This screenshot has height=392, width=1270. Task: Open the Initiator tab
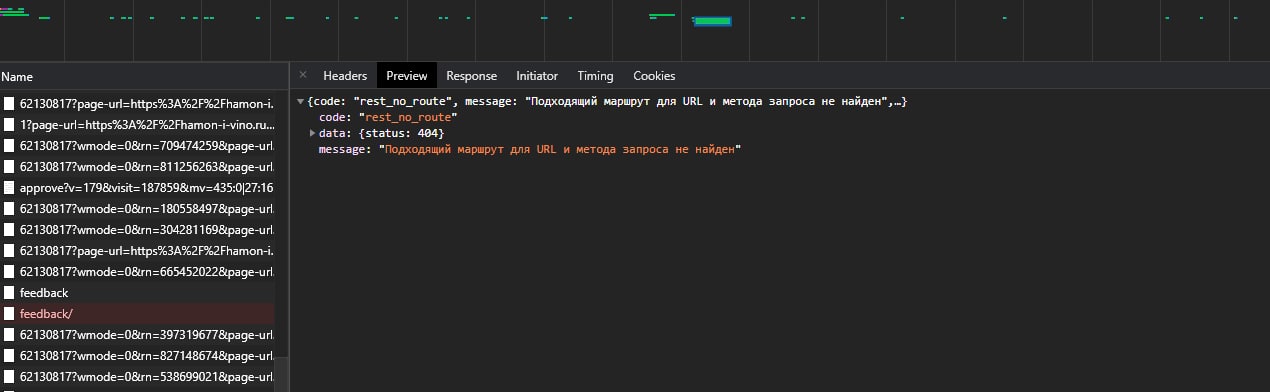click(x=537, y=75)
